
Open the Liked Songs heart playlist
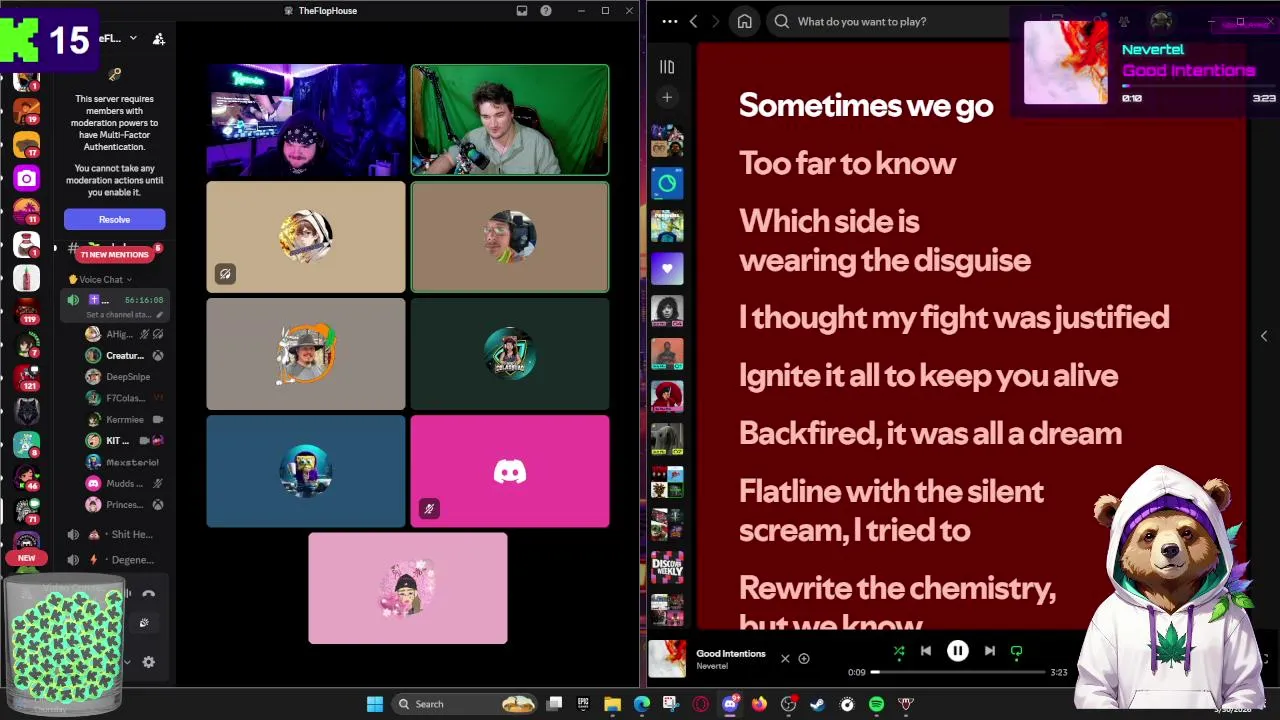(667, 268)
